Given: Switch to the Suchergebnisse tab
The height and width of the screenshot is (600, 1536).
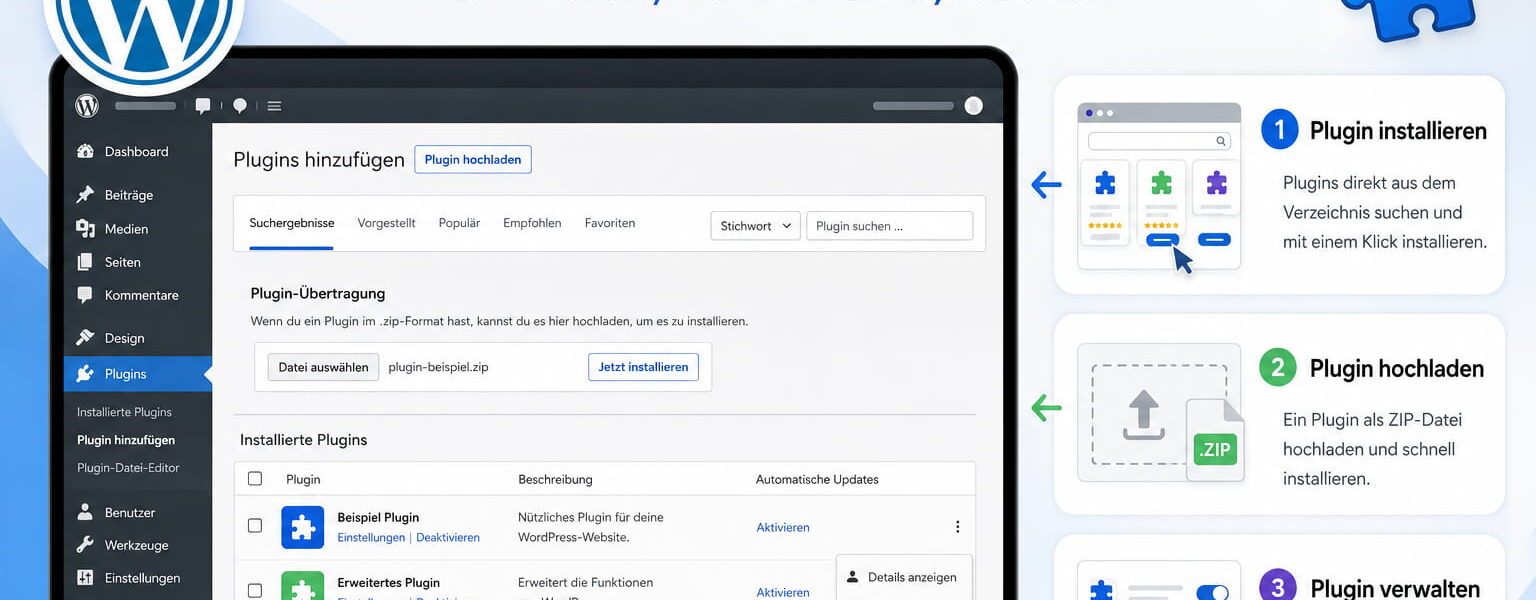Looking at the screenshot, I should 292,223.
